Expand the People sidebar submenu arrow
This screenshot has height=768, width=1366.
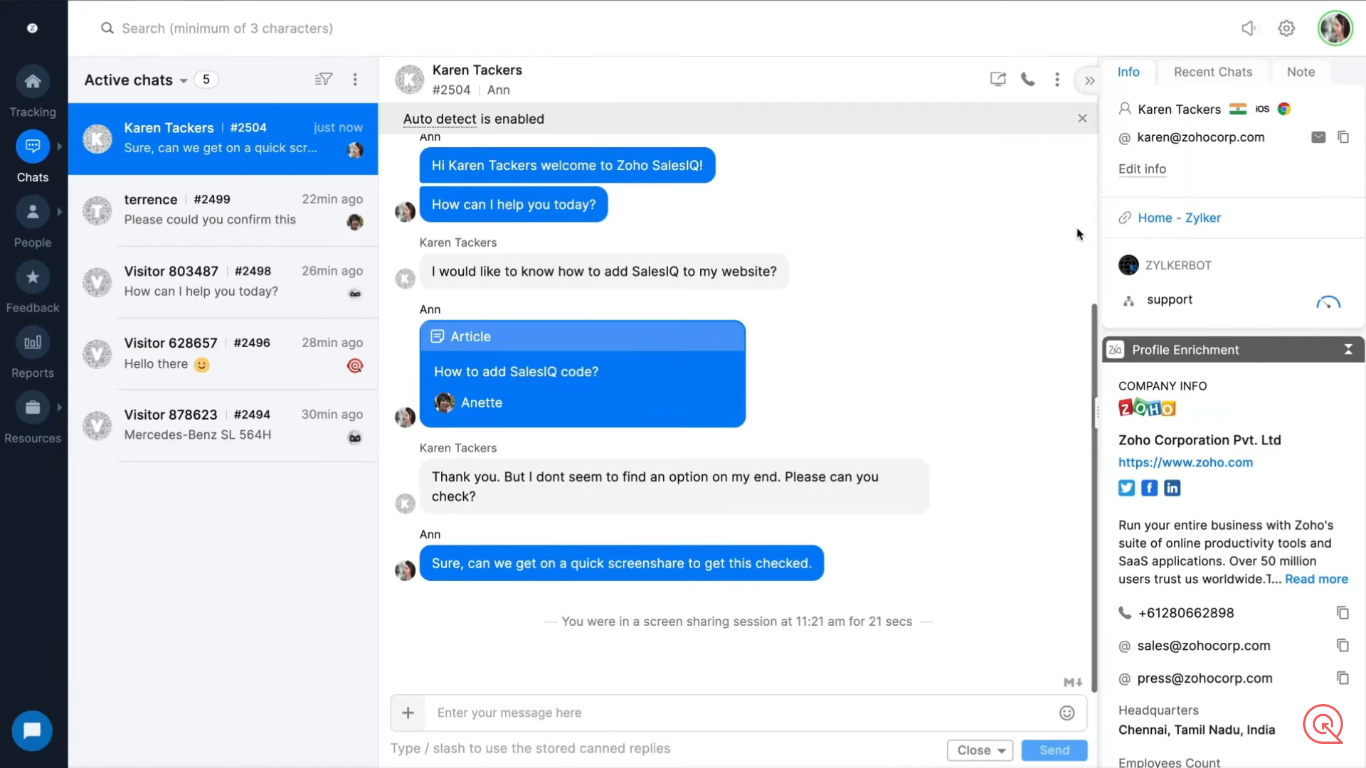60,212
